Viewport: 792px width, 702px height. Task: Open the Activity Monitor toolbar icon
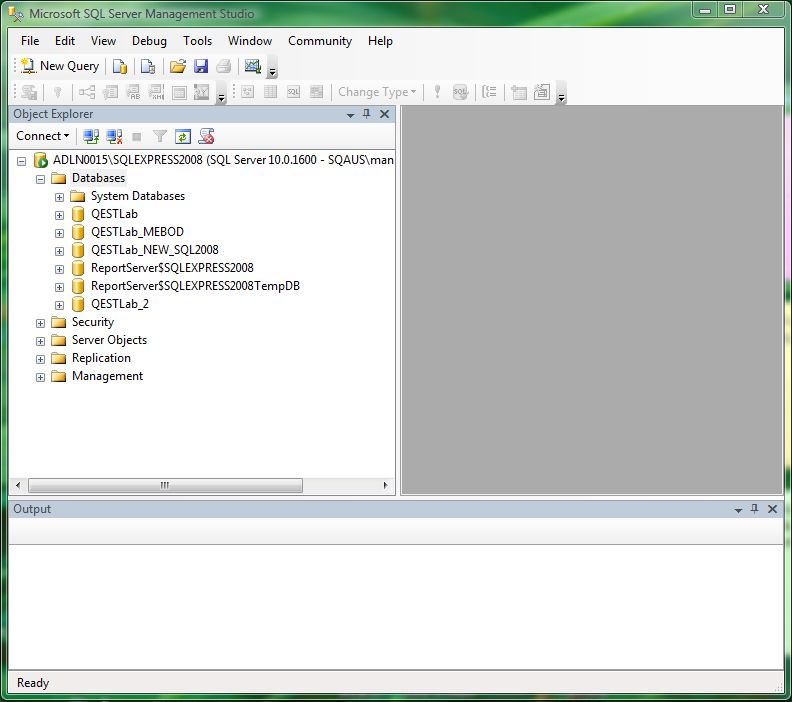point(252,67)
